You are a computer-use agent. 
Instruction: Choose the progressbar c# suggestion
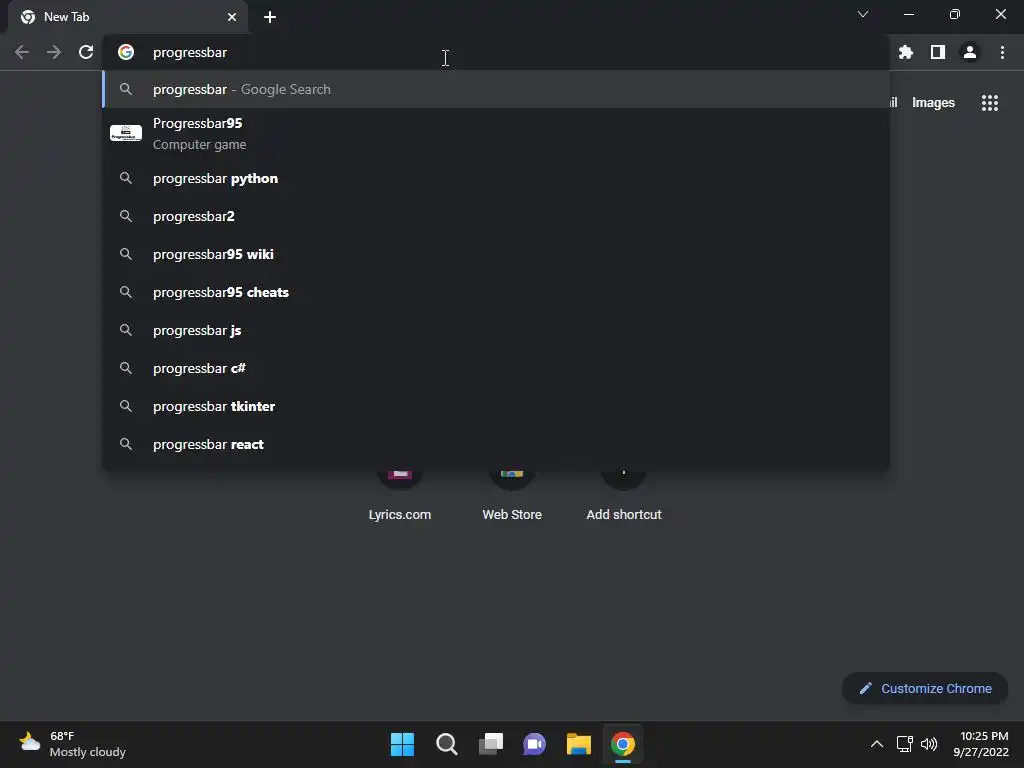click(x=496, y=368)
